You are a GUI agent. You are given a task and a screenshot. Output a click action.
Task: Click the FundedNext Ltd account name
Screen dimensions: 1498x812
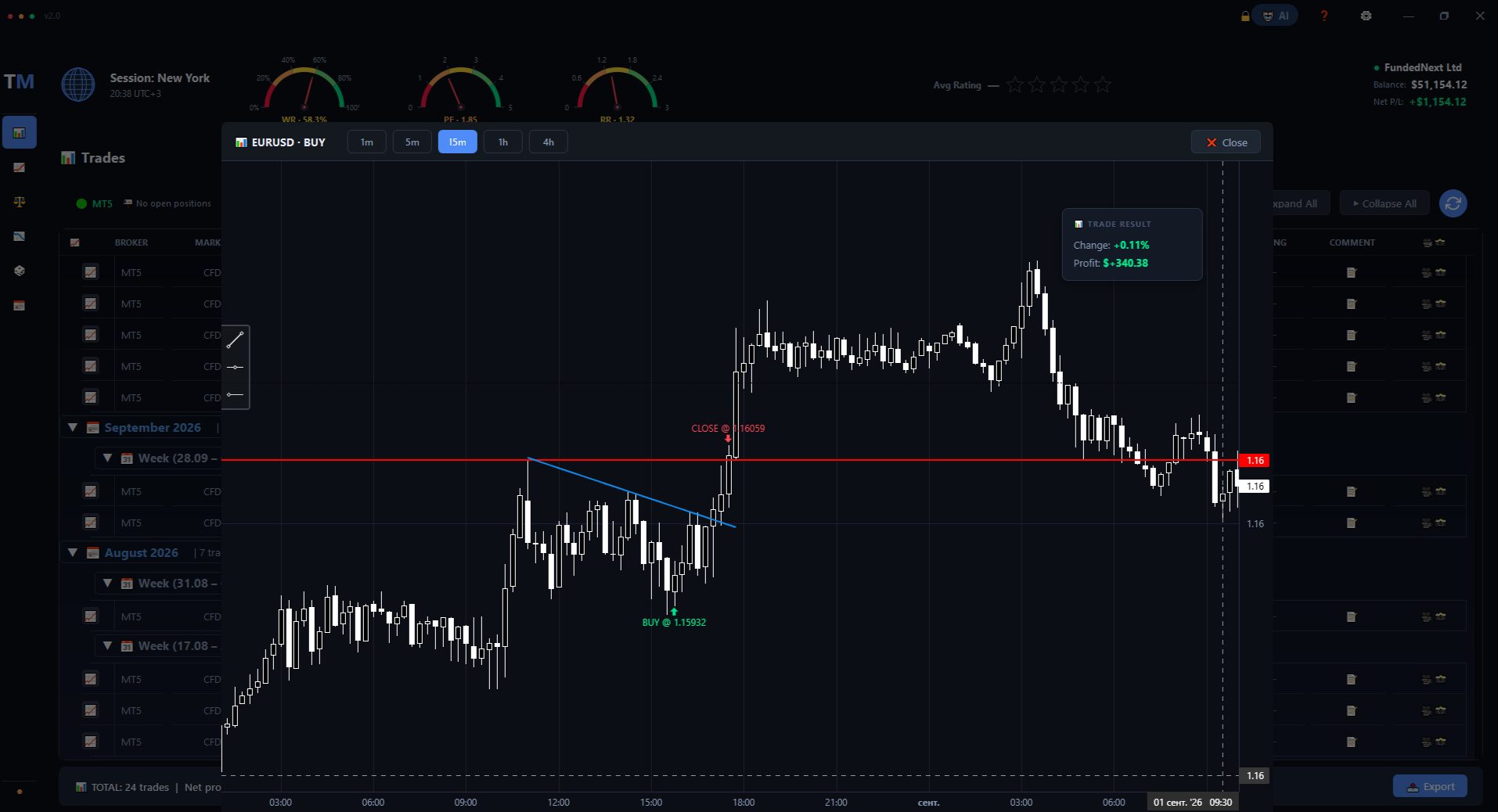point(1423,67)
